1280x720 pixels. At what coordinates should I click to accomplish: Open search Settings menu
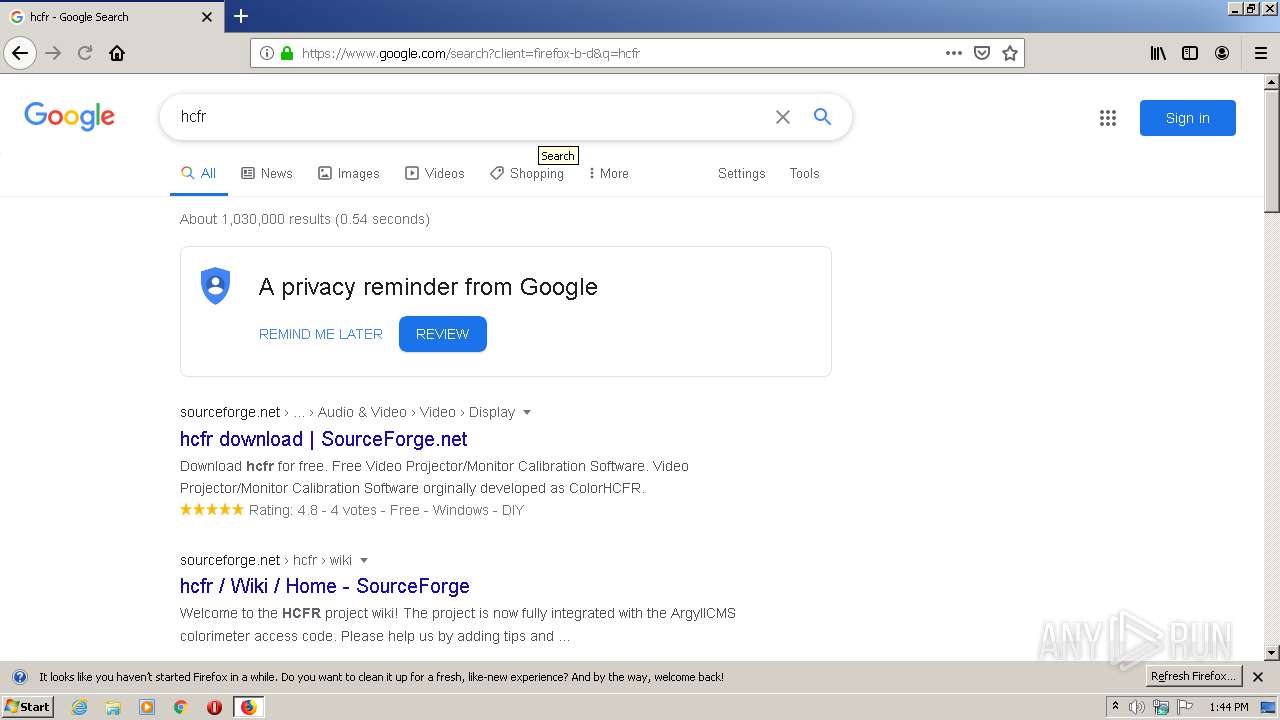tap(741, 173)
